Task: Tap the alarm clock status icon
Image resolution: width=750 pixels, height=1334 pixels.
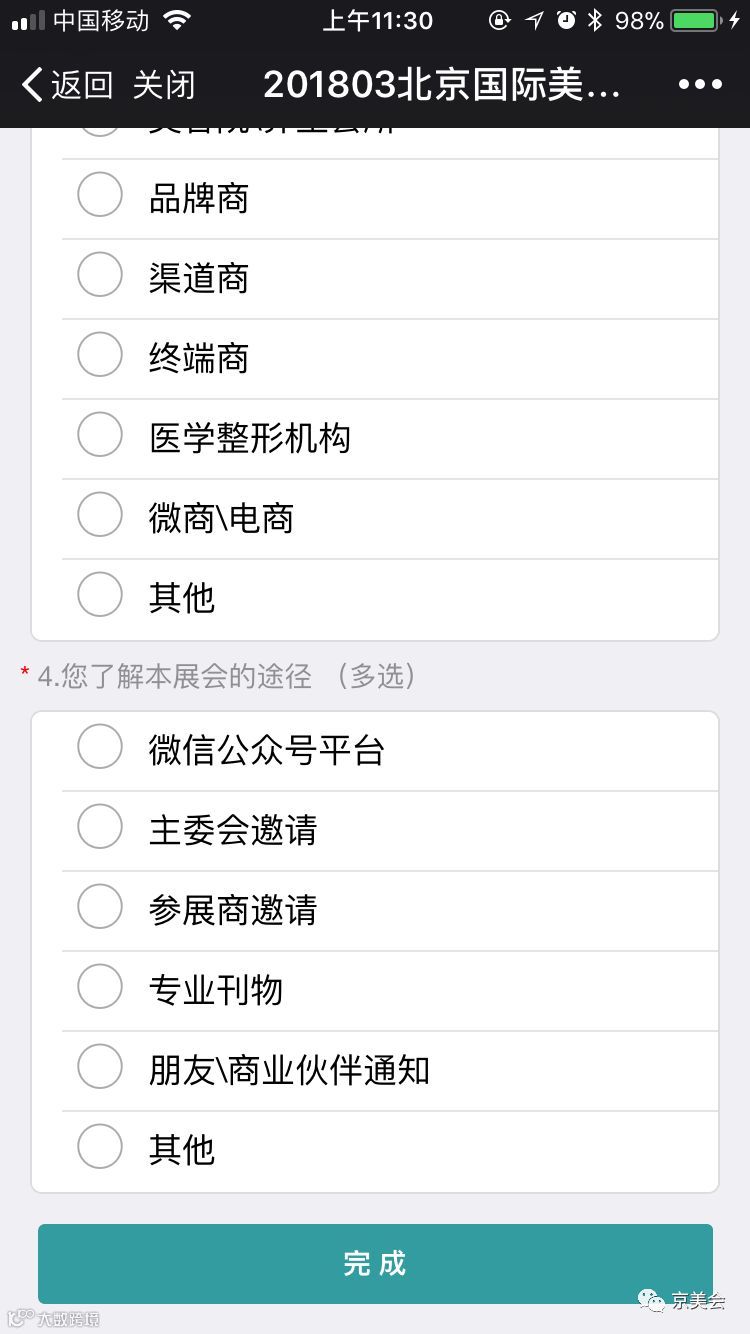Action: tap(566, 20)
